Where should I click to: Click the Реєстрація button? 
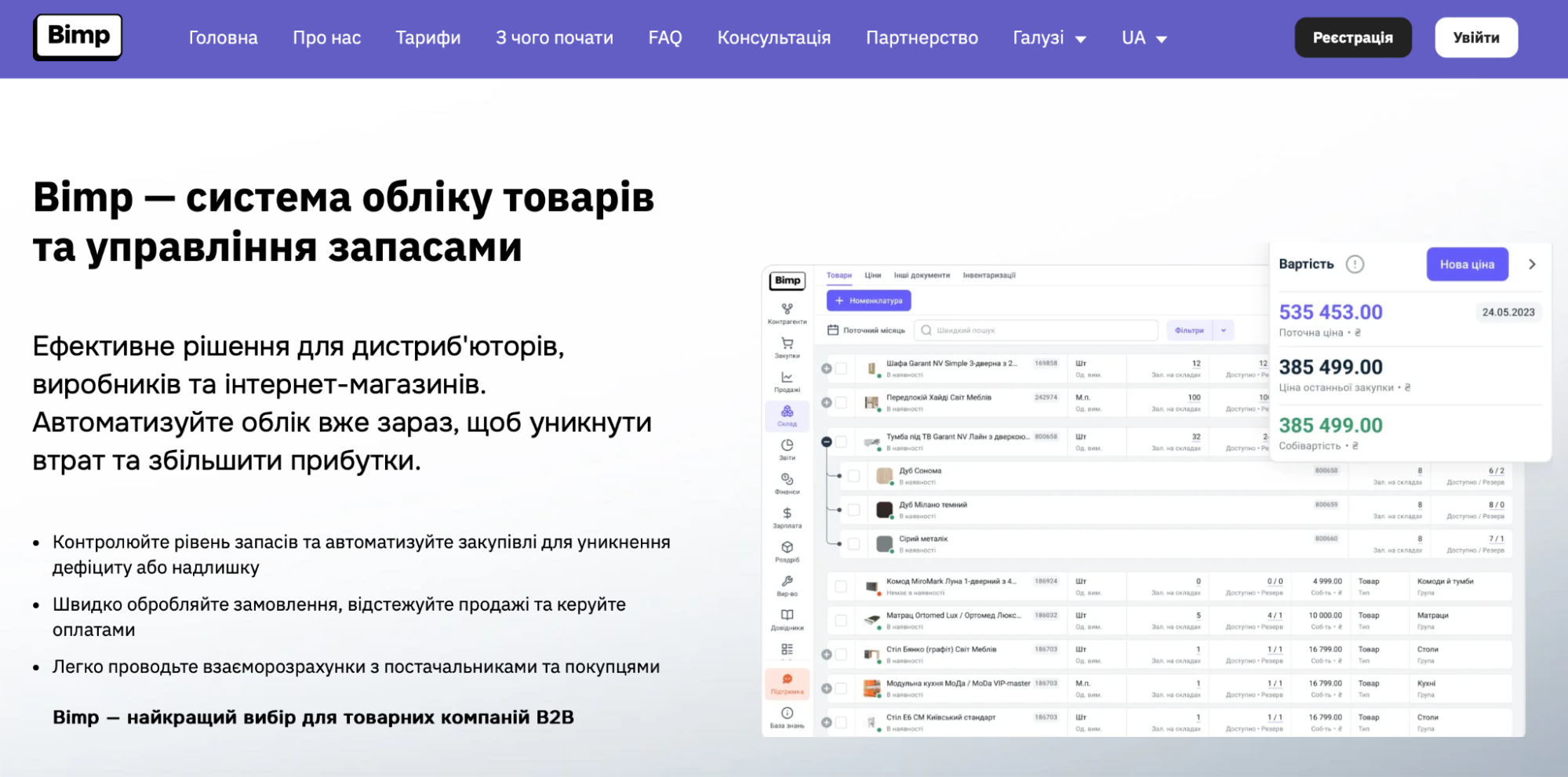click(1352, 37)
